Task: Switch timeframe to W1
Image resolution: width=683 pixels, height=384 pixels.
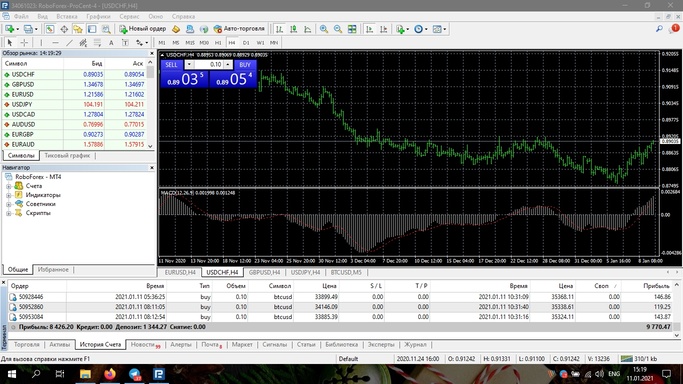Action: pos(260,43)
